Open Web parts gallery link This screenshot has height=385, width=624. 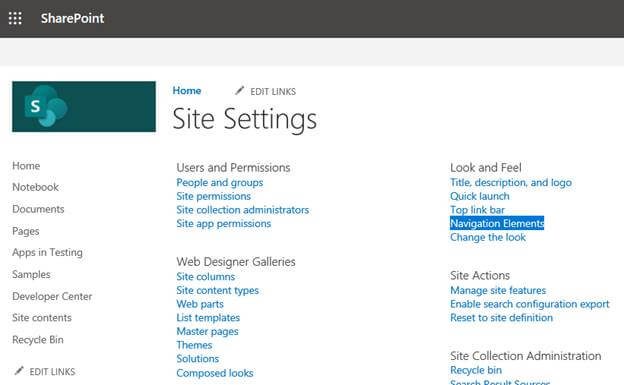(200, 304)
